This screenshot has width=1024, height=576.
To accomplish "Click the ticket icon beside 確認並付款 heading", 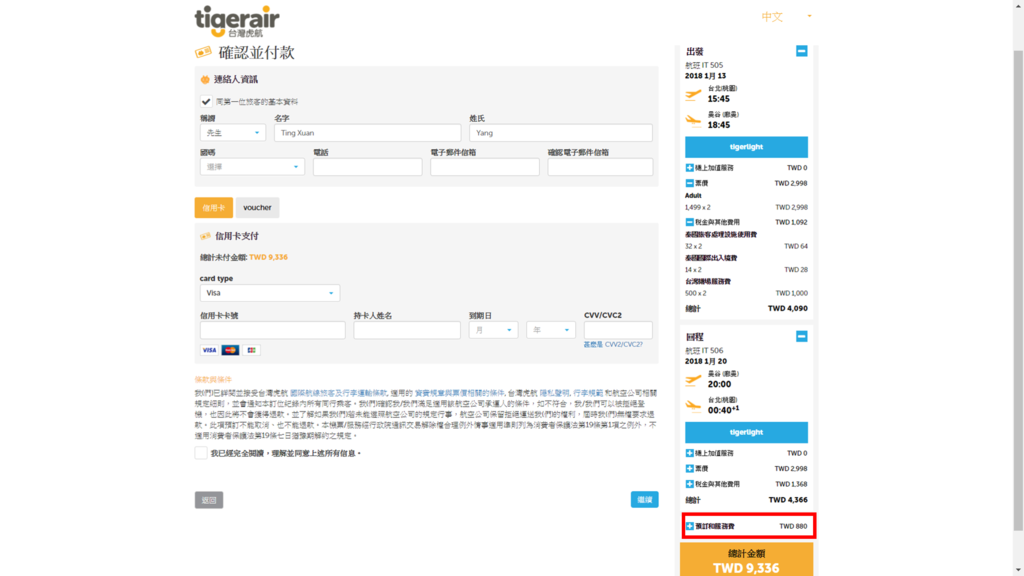I will click(203, 52).
